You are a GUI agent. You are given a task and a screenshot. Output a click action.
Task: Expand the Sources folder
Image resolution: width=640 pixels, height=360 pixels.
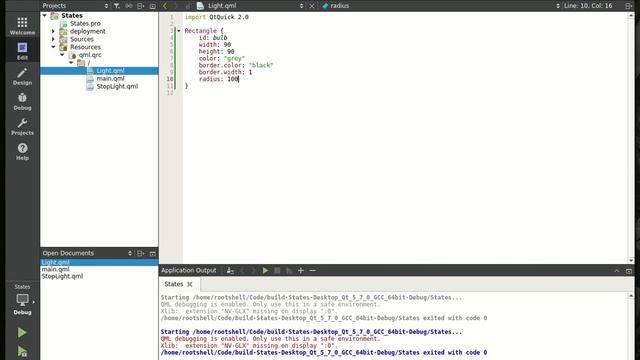[x=53, y=39]
